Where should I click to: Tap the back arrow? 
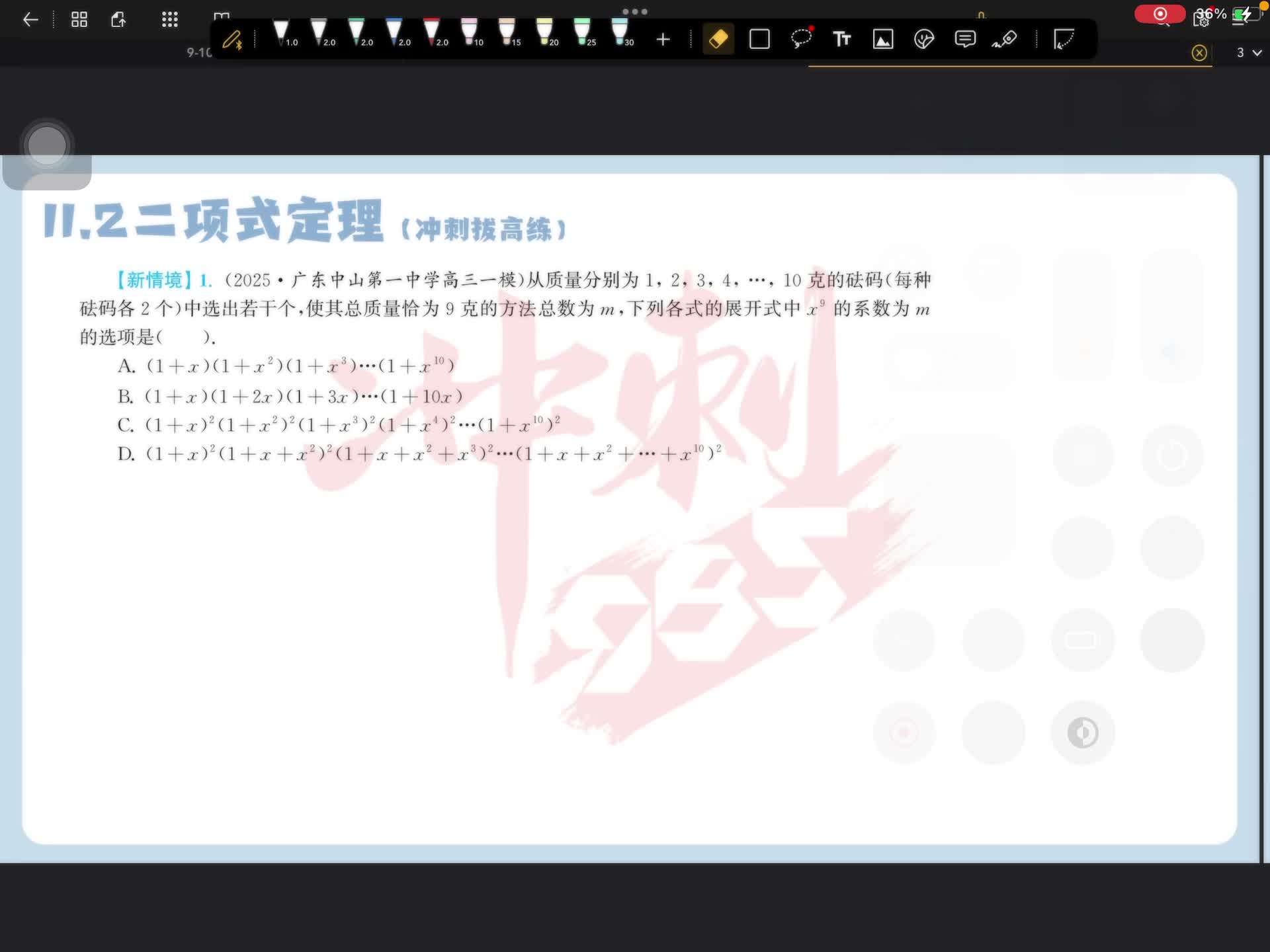click(30, 20)
